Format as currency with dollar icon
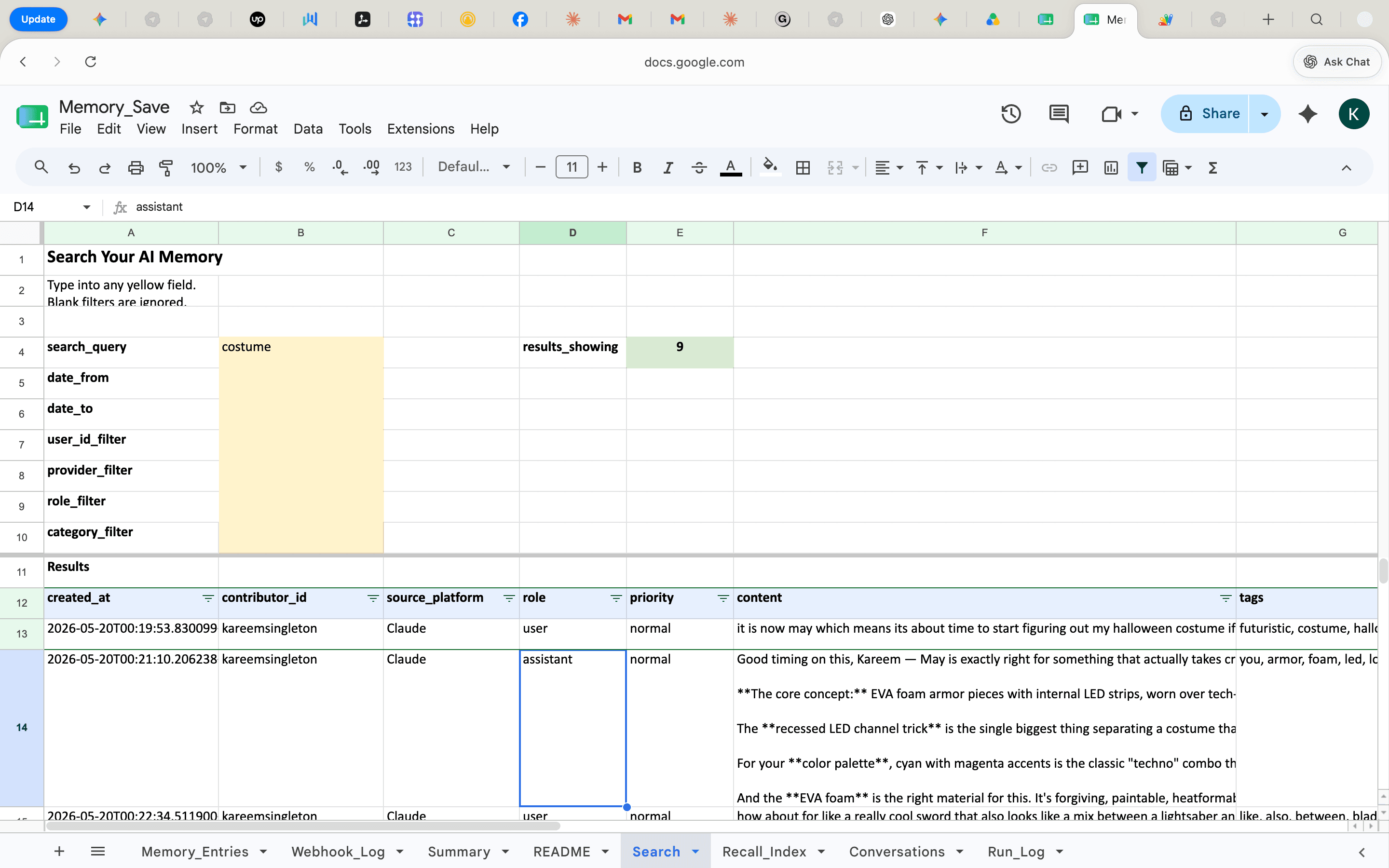 278,167
